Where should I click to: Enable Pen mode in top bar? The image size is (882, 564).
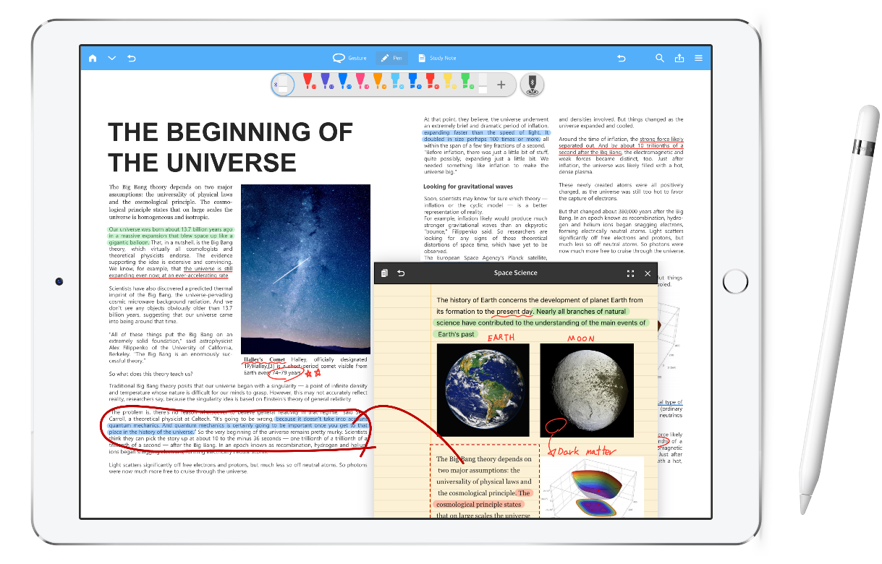pyautogui.click(x=392, y=58)
